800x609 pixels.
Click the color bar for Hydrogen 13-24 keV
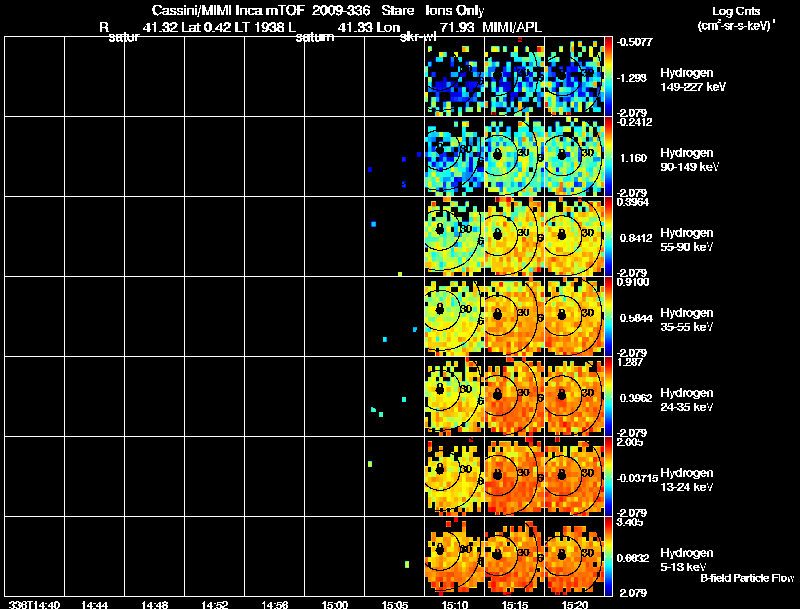(608, 477)
